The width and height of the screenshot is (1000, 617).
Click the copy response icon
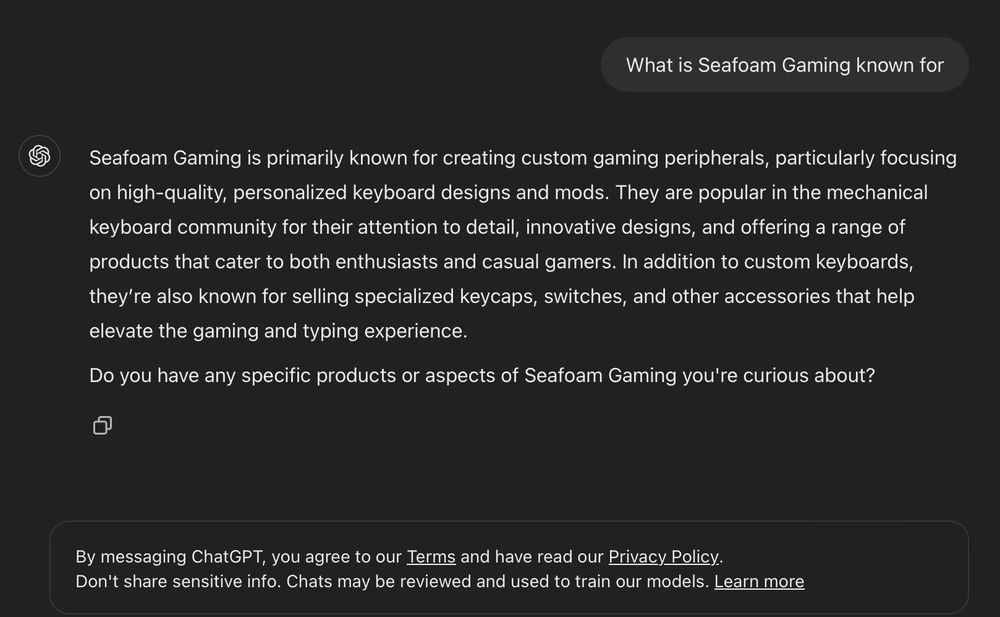(102, 425)
